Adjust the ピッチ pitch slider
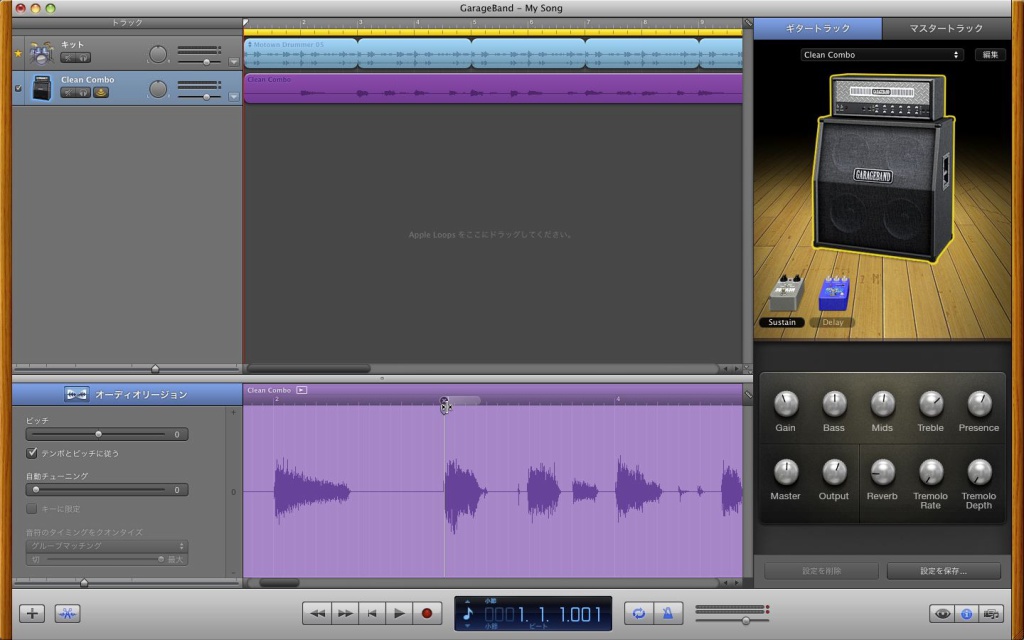The image size is (1024, 640). tap(99, 434)
